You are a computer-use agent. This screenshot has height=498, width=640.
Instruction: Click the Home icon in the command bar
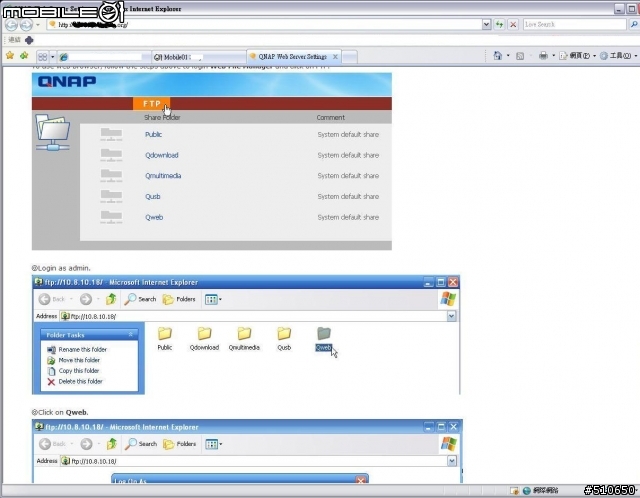pyautogui.click(x=498, y=56)
